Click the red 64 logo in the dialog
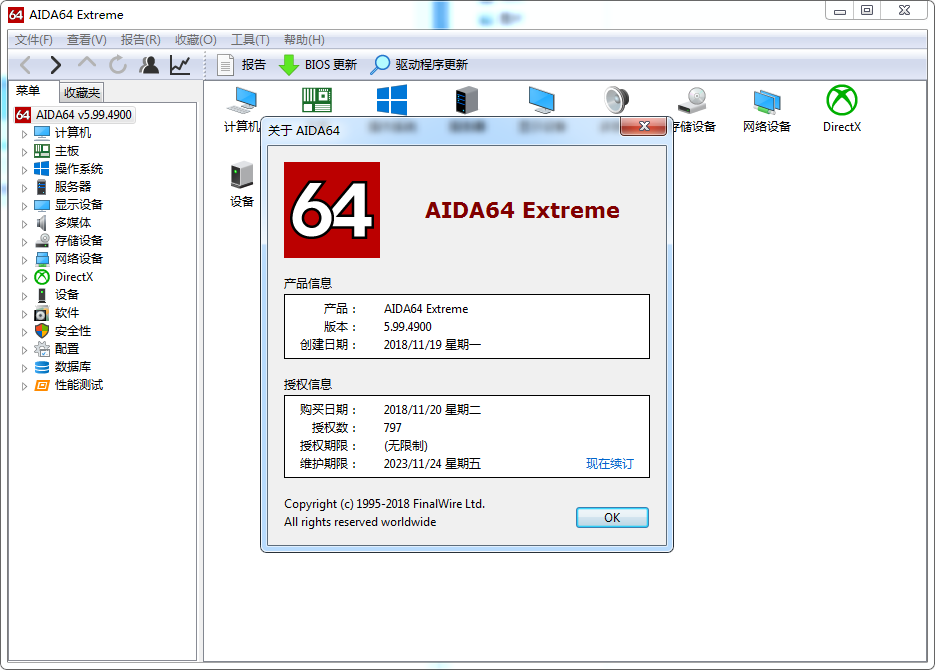Viewport: 935px width, 670px height. pyautogui.click(x=332, y=210)
